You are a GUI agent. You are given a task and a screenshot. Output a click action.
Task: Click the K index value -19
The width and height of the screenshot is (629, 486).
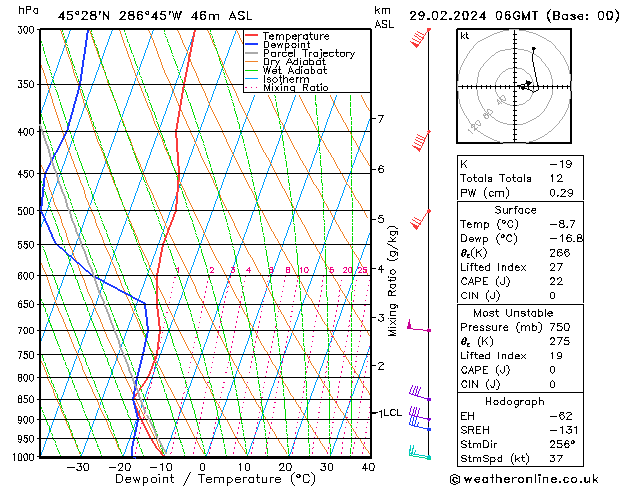(561, 164)
